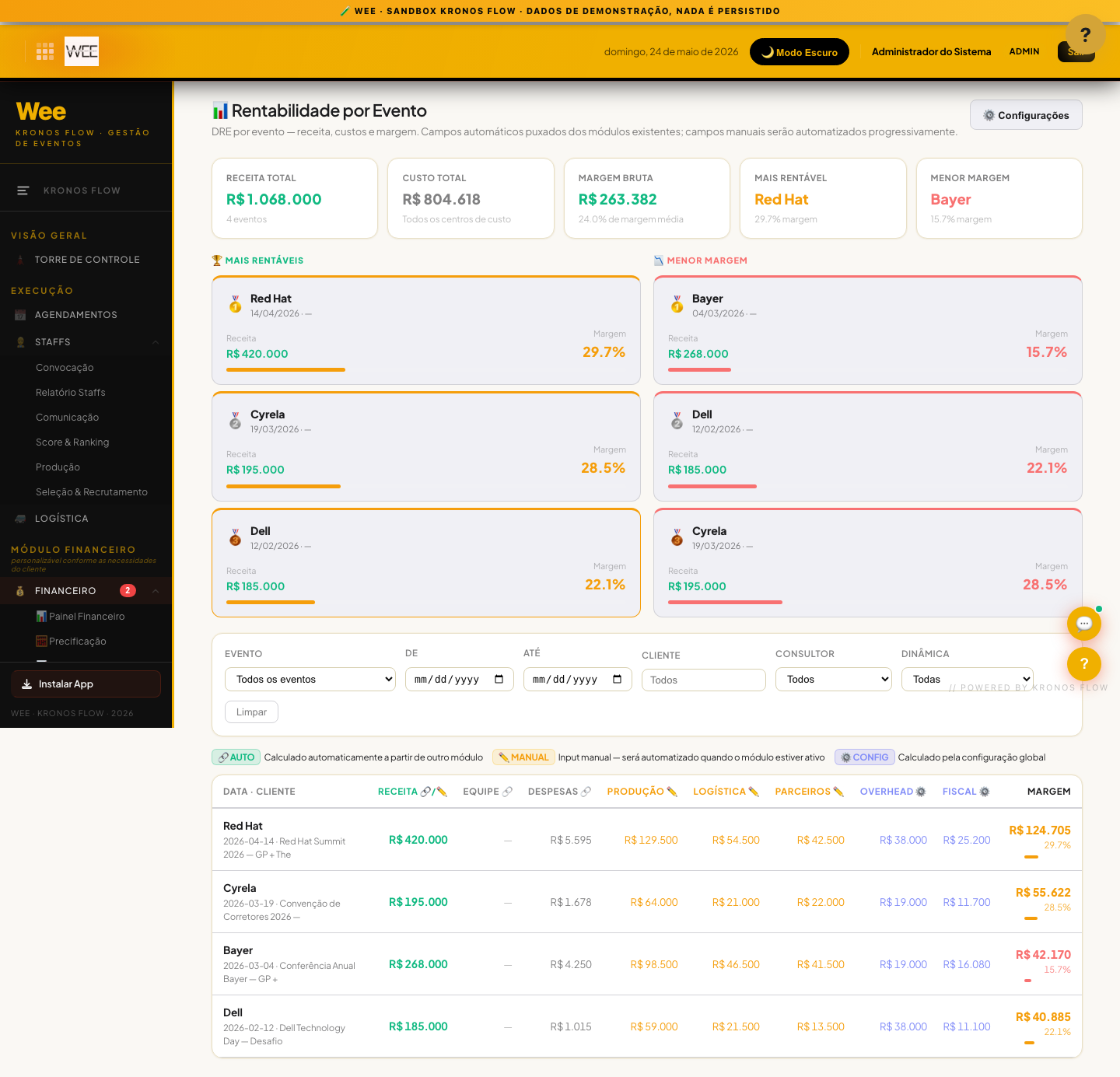The width and height of the screenshot is (1120, 1077).
Task: Collapse the Financeiro submenu chevron
Action: (156, 591)
